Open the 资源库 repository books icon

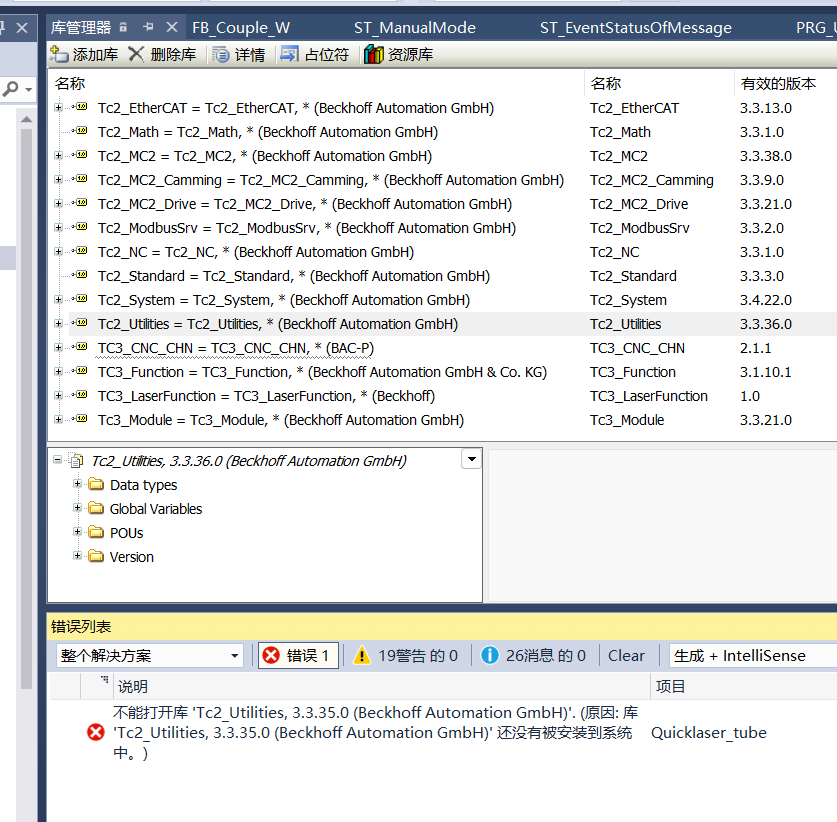(x=374, y=54)
